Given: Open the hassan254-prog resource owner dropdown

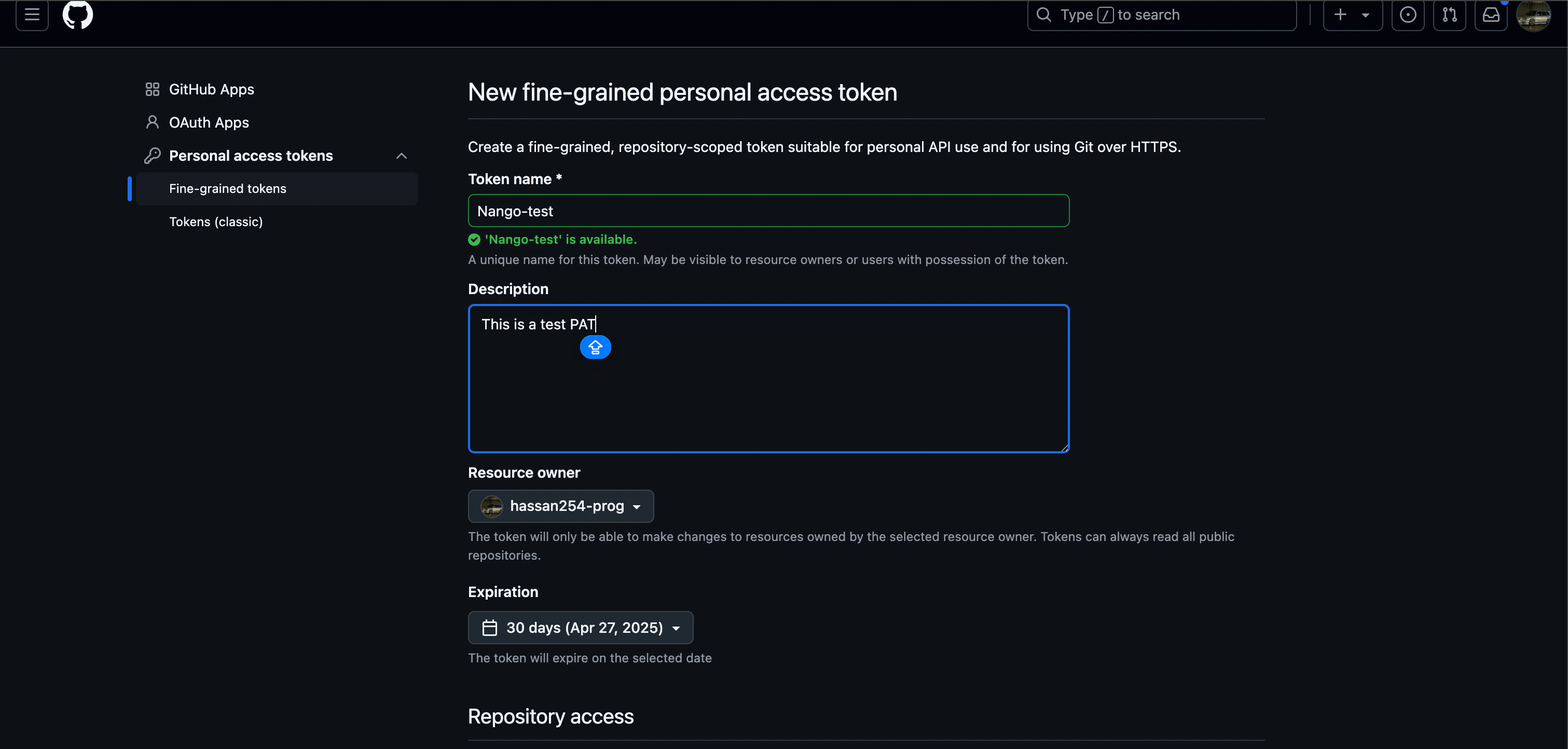Looking at the screenshot, I should point(560,506).
